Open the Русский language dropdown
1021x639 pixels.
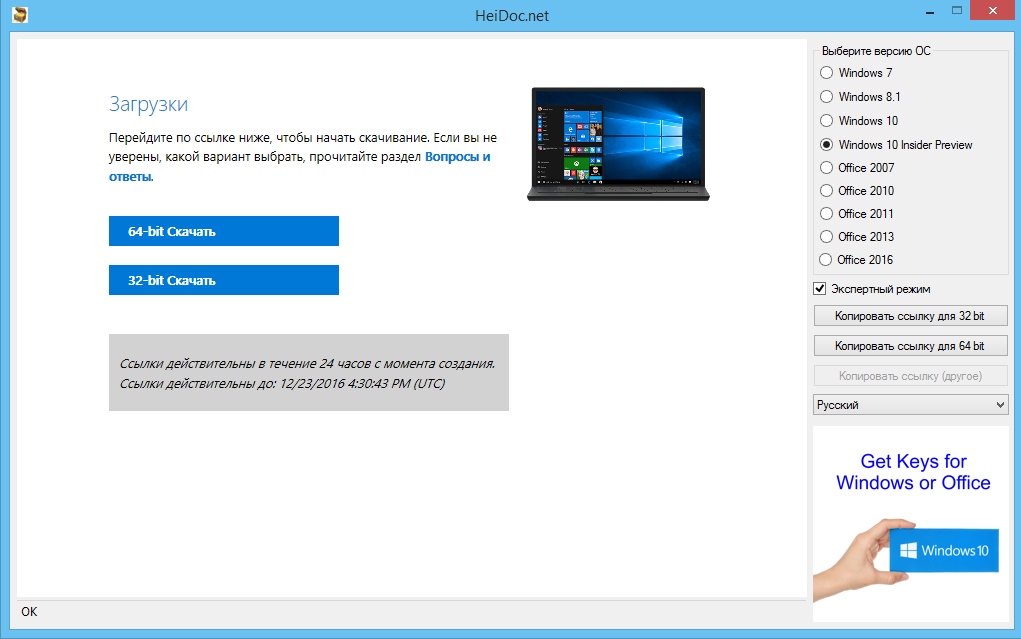(910, 405)
